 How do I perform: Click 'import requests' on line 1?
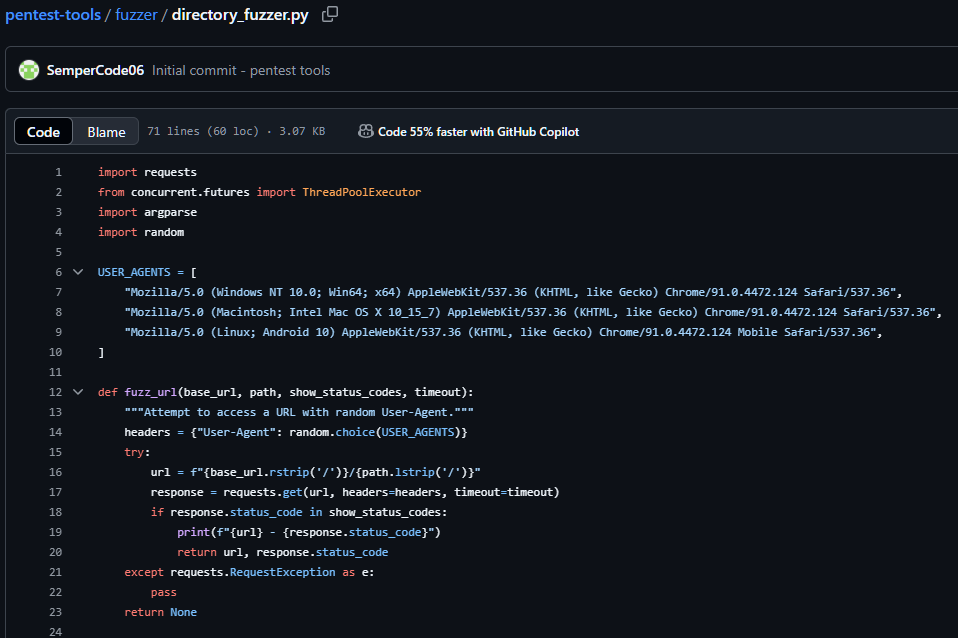147,172
